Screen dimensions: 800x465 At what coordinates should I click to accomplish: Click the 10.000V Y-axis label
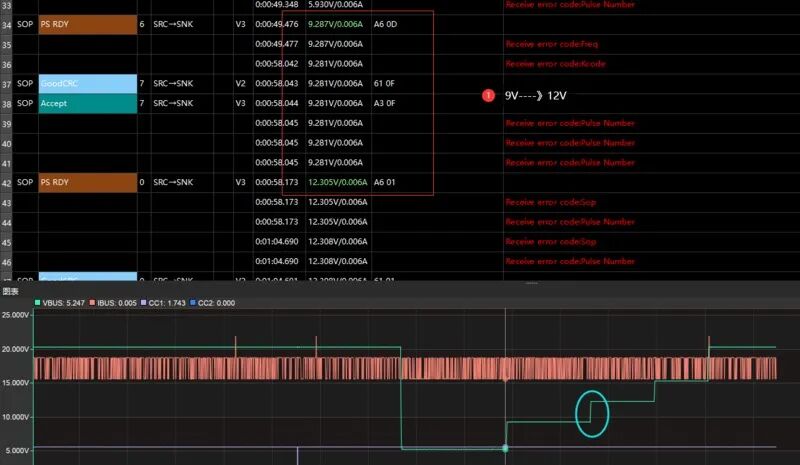tap(16, 417)
